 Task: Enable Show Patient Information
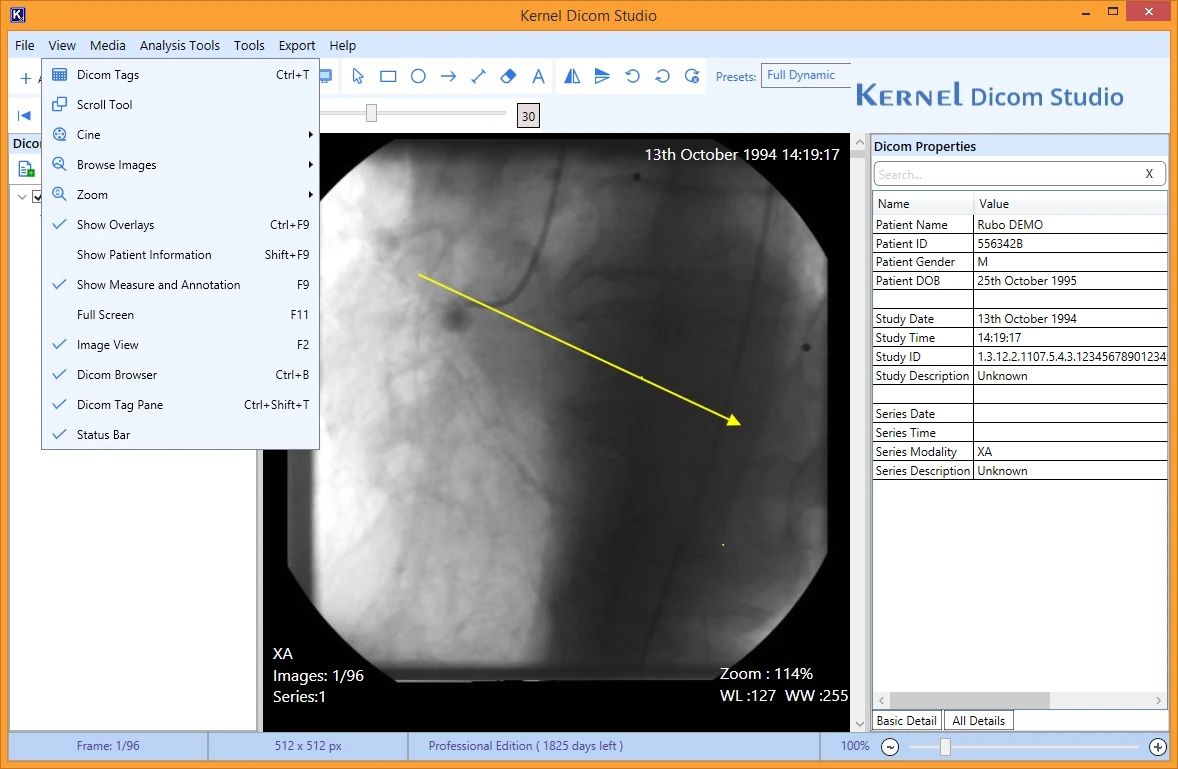click(x=180, y=255)
